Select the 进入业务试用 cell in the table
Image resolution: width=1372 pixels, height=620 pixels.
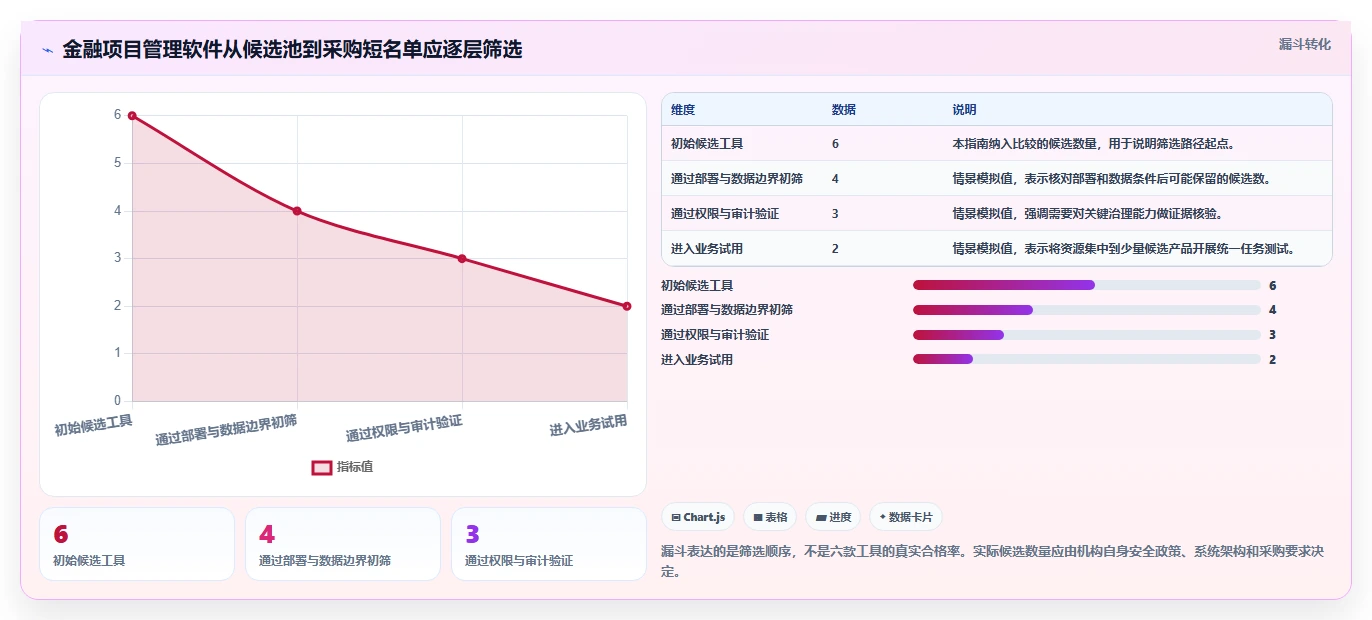click(x=707, y=249)
